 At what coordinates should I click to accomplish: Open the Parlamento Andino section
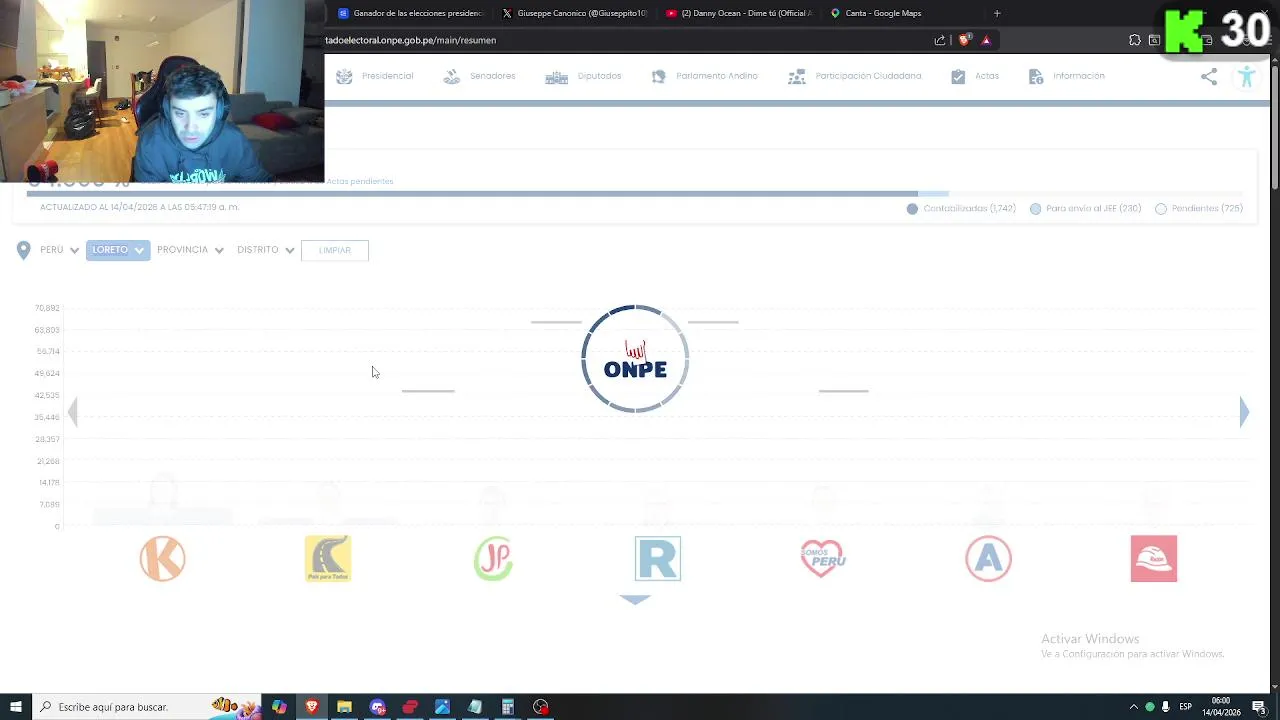pos(704,76)
